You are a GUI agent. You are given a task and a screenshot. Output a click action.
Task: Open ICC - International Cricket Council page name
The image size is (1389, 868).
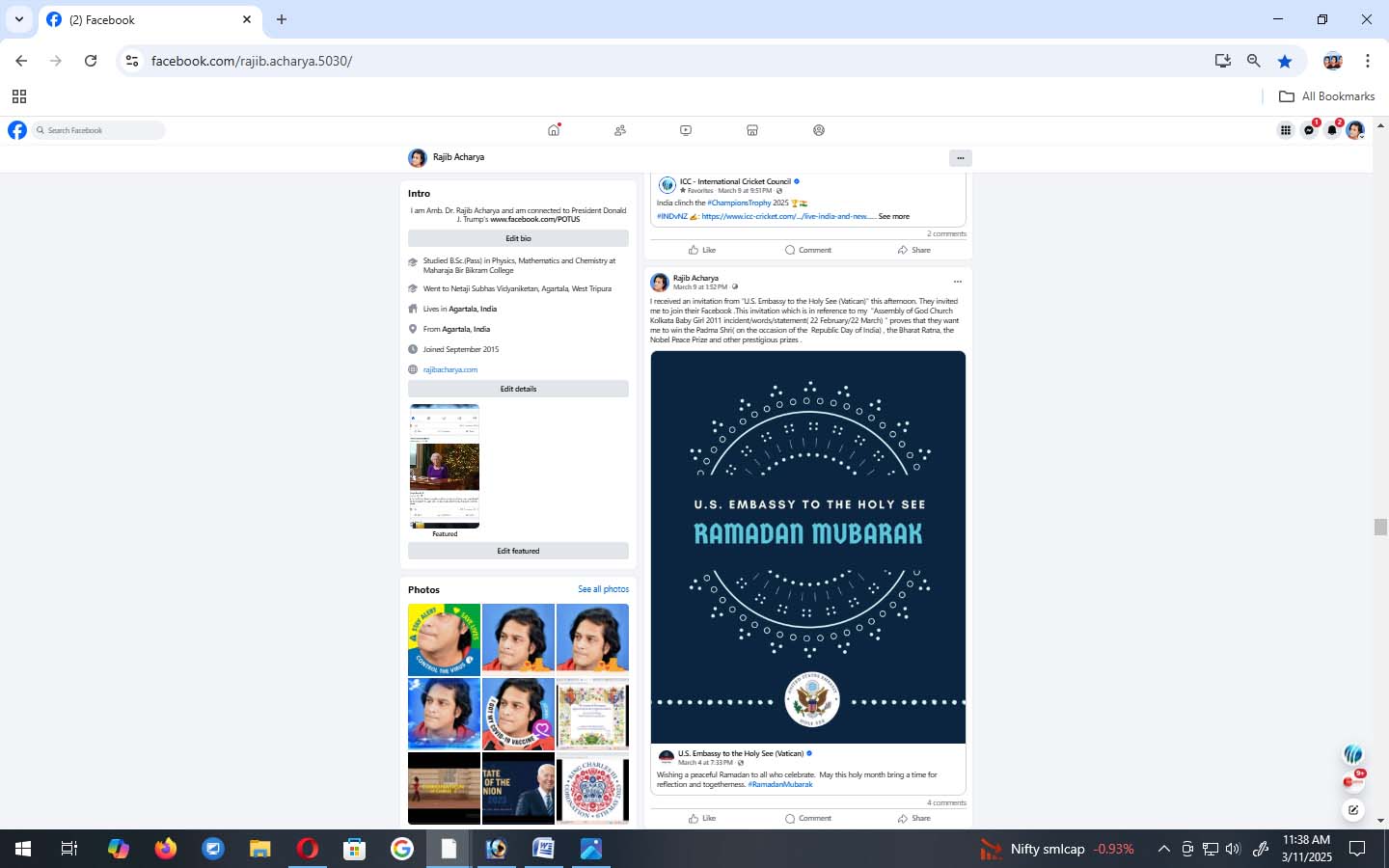[735, 181]
